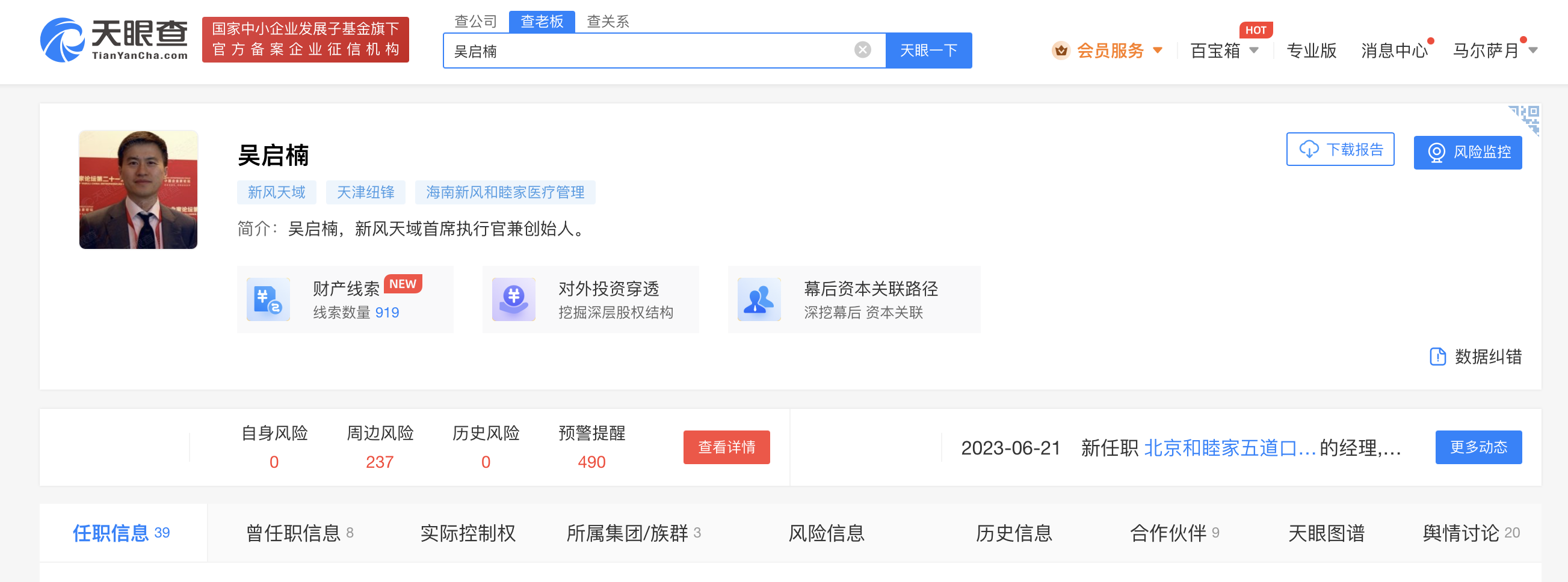
Task: Switch to the 查关系 search tab
Action: pos(608,22)
